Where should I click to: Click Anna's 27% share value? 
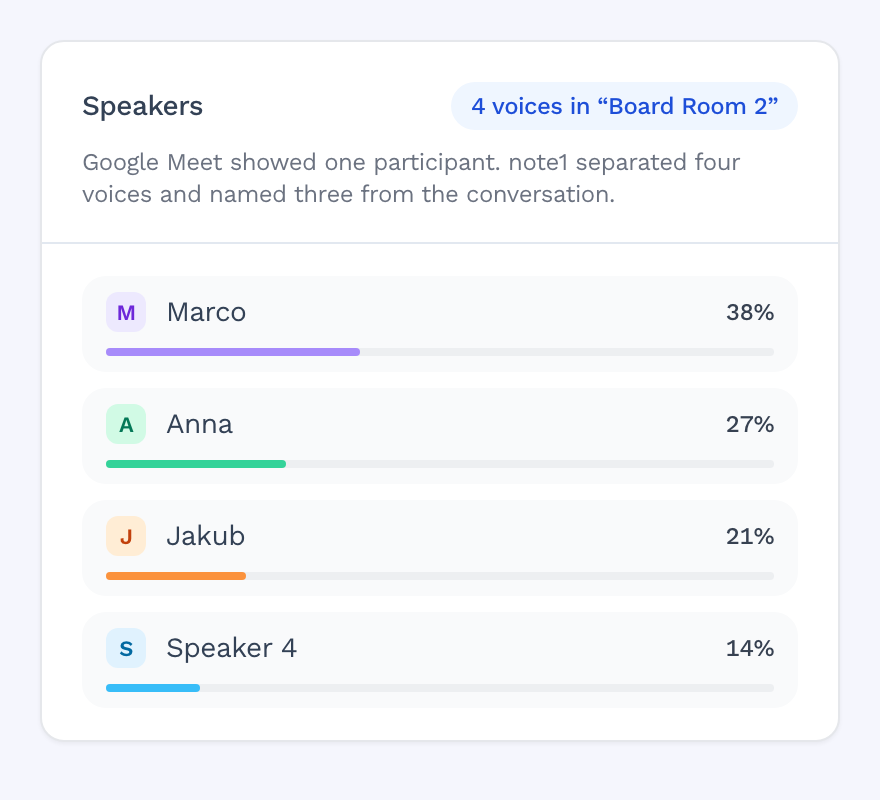pos(750,424)
